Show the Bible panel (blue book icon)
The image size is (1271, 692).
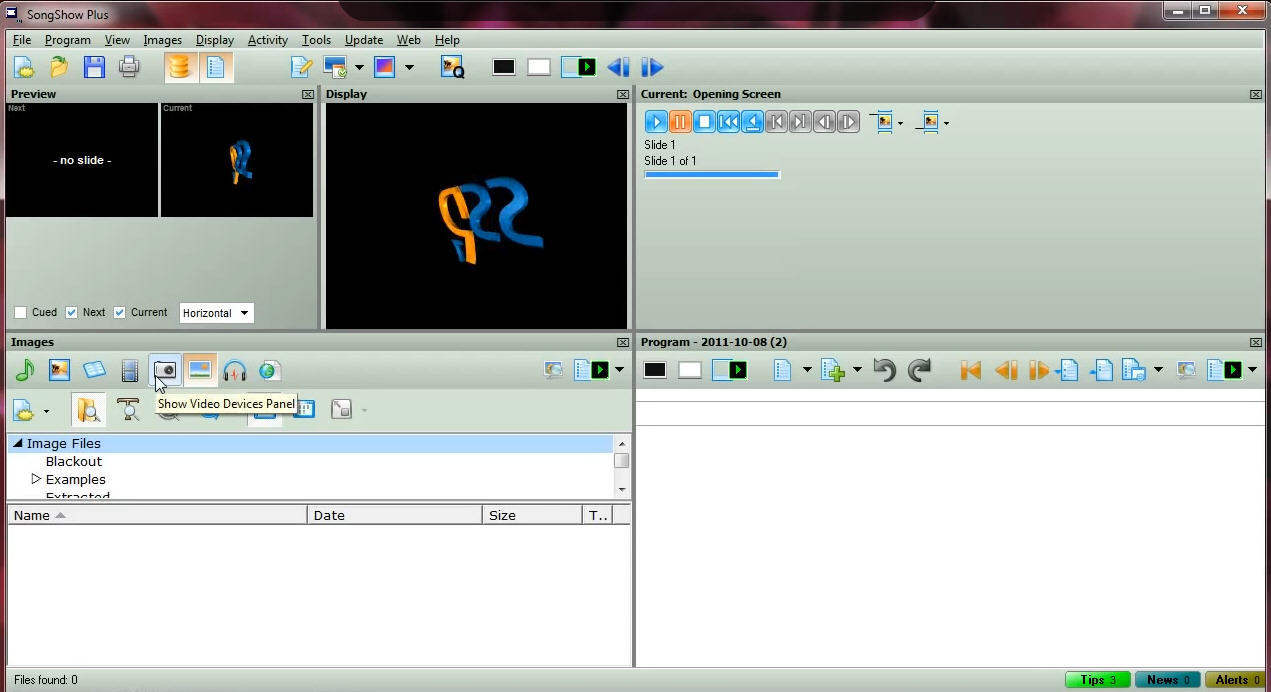point(94,371)
